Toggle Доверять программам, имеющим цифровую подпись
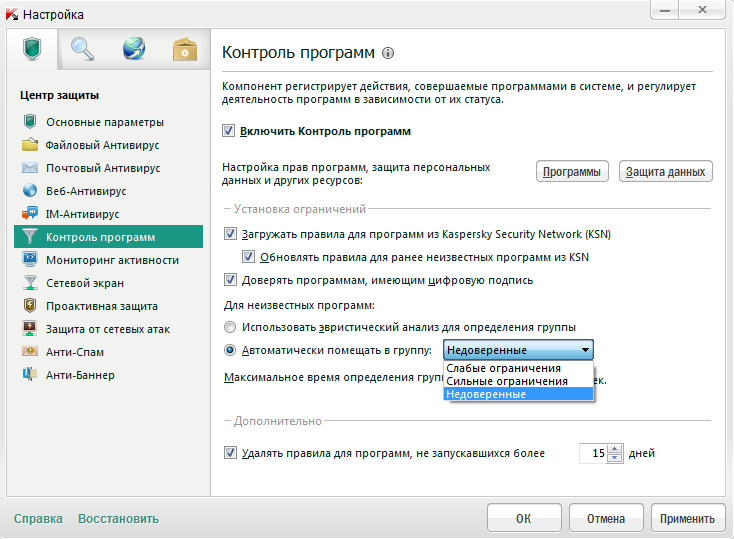Image resolution: width=734 pixels, height=539 pixels. 230,280
